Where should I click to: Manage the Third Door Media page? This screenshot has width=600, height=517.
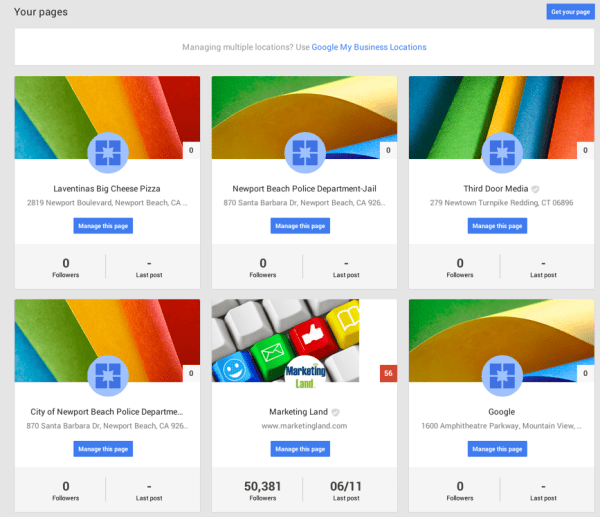click(x=497, y=226)
